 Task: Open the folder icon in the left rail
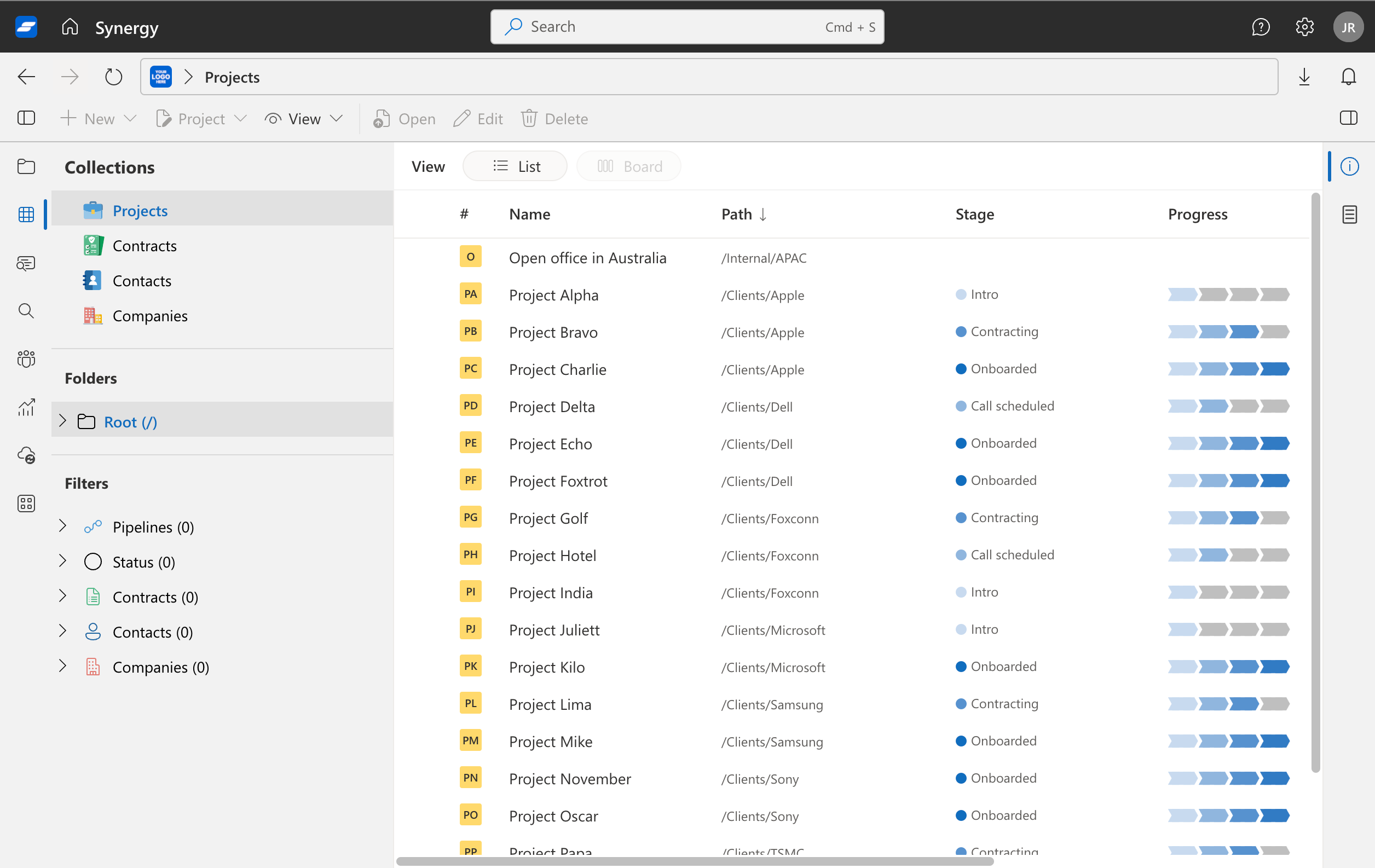26,167
